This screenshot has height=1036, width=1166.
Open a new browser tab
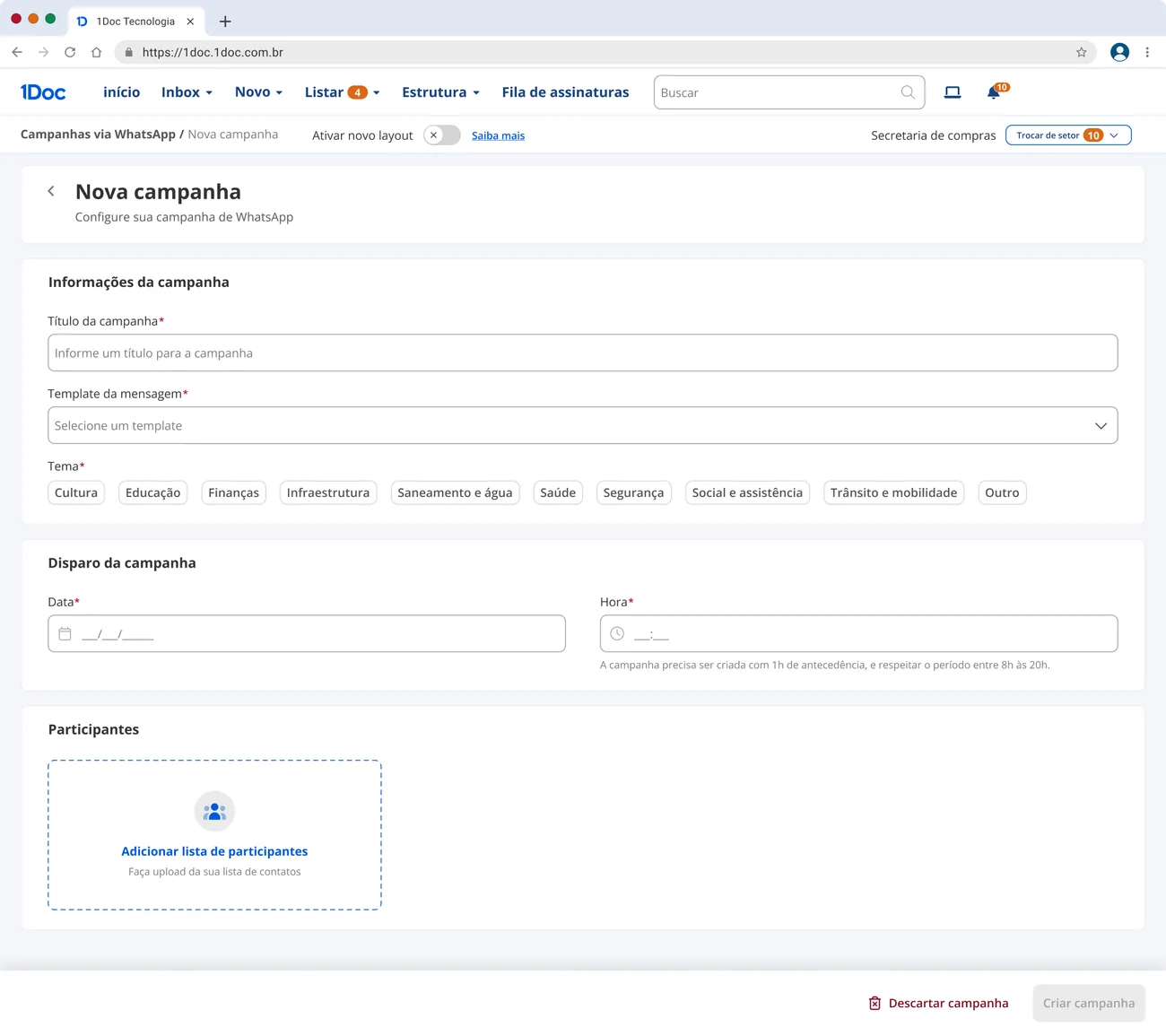pos(225,22)
